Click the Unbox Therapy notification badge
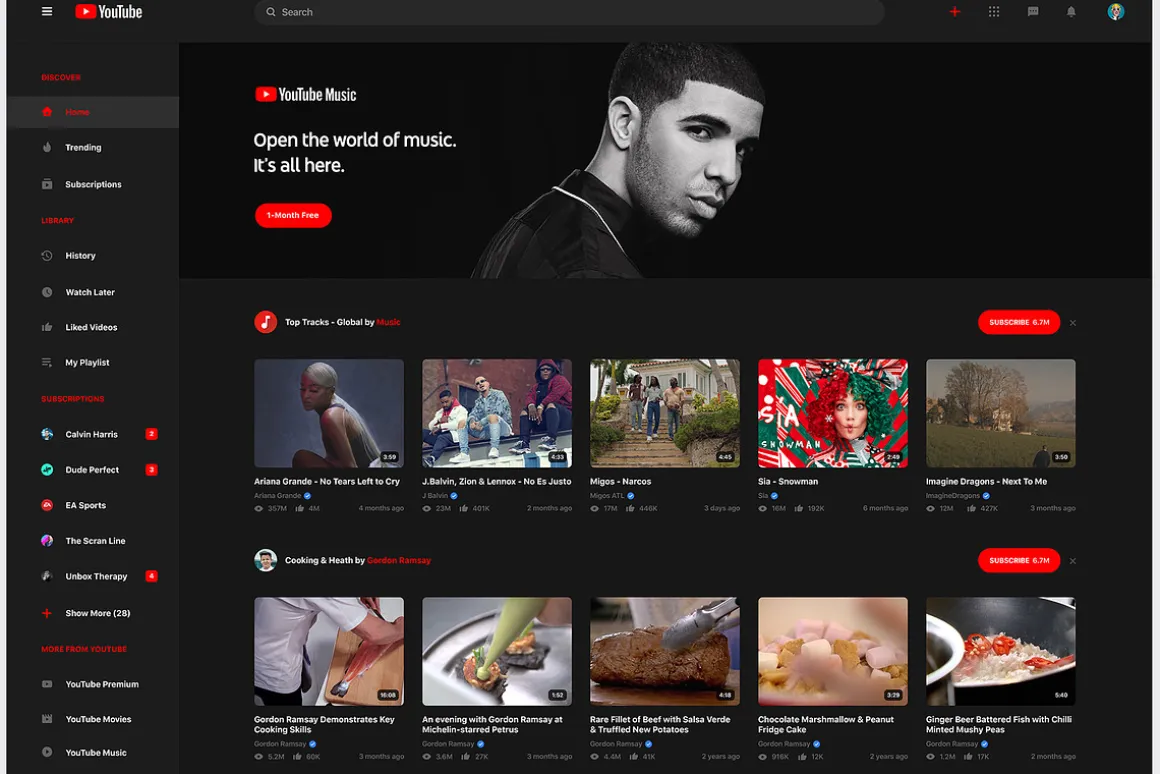1160x774 pixels. tap(152, 576)
